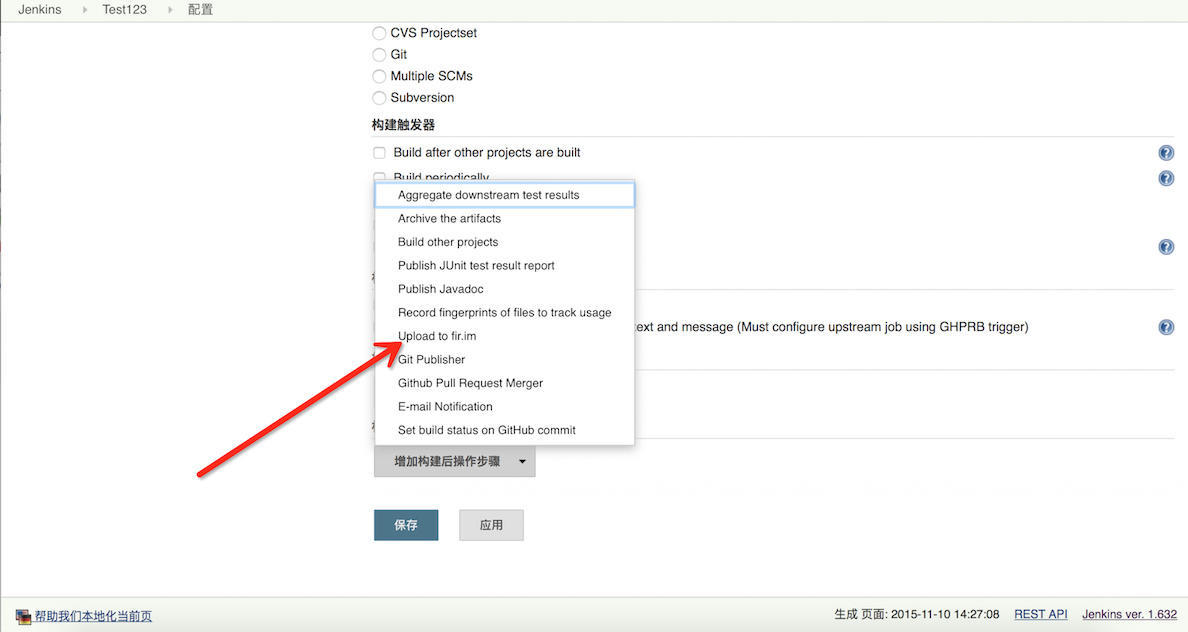This screenshot has height=632, width=1188.
Task: Expand breadcrumb arrow after Jenkins
Action: coord(84,10)
